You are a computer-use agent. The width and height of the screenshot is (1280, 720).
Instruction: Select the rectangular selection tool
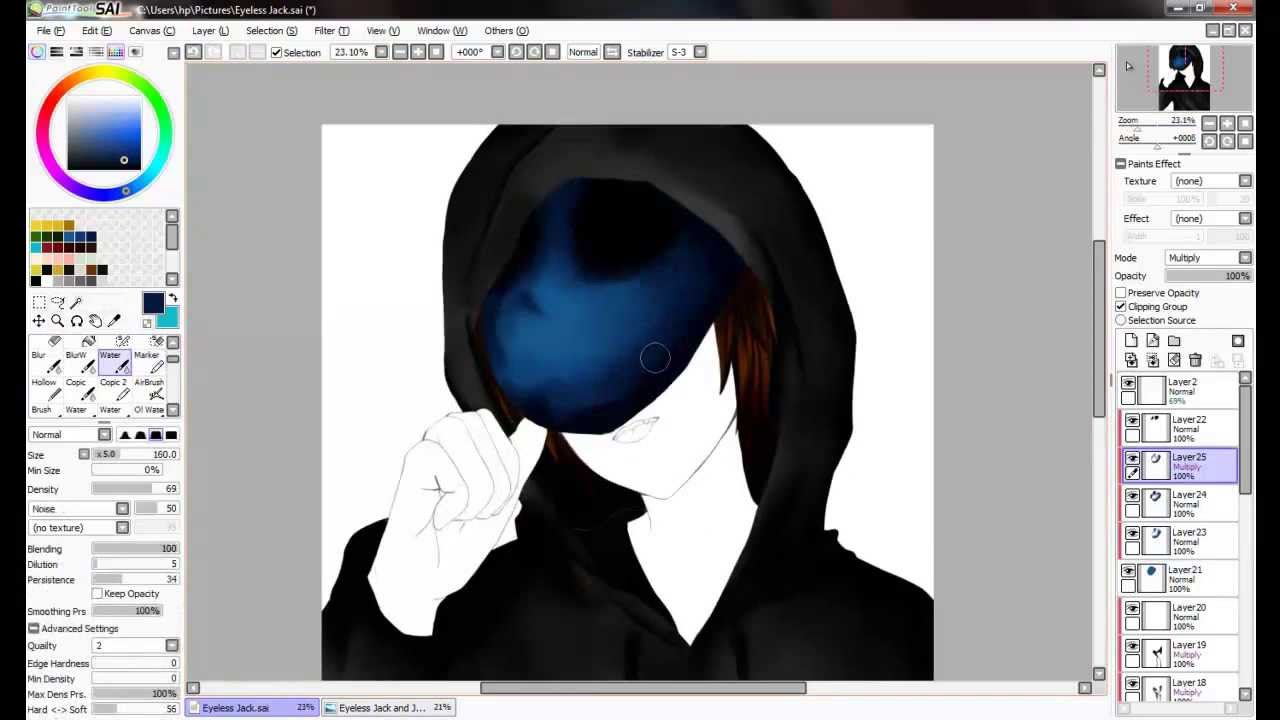pyautogui.click(x=38, y=302)
